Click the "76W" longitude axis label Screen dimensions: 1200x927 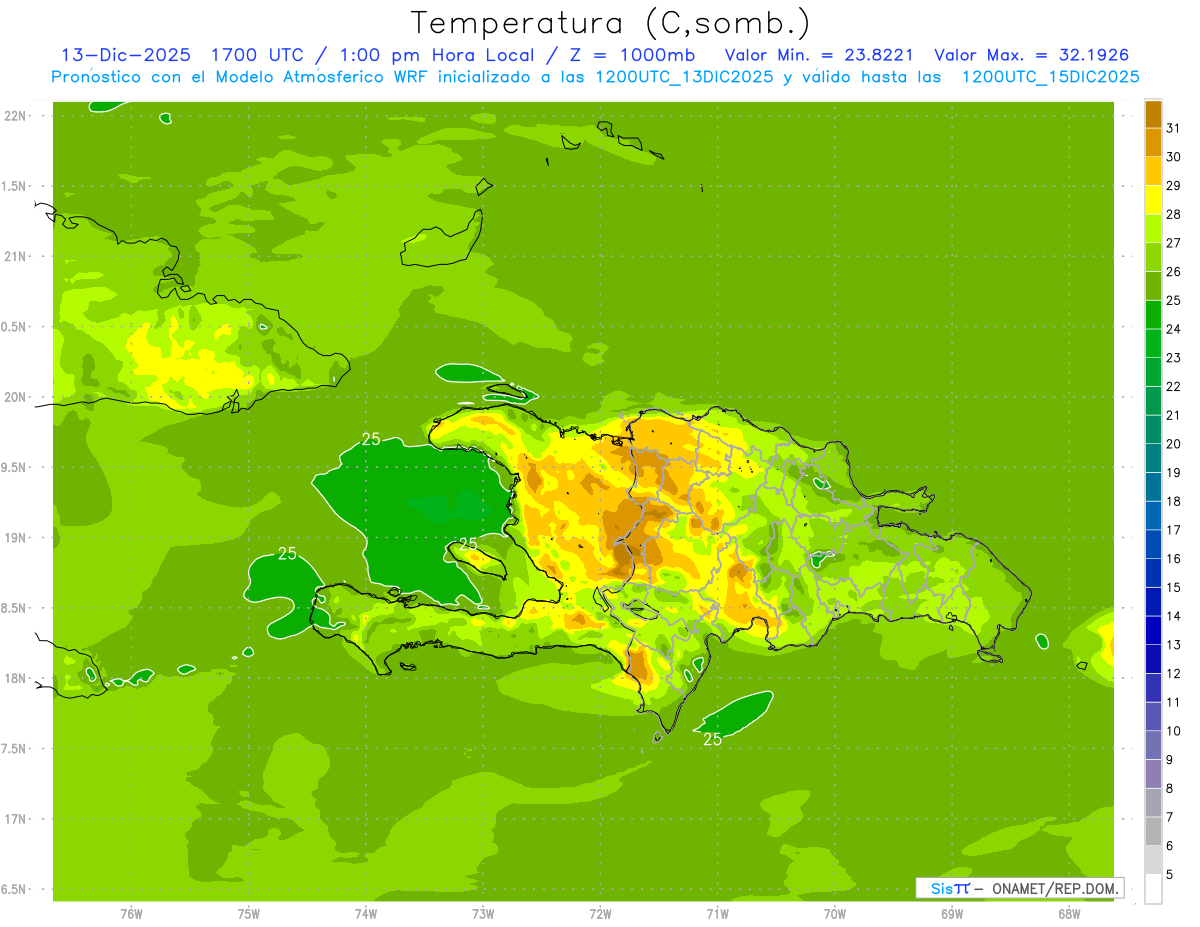click(x=131, y=913)
